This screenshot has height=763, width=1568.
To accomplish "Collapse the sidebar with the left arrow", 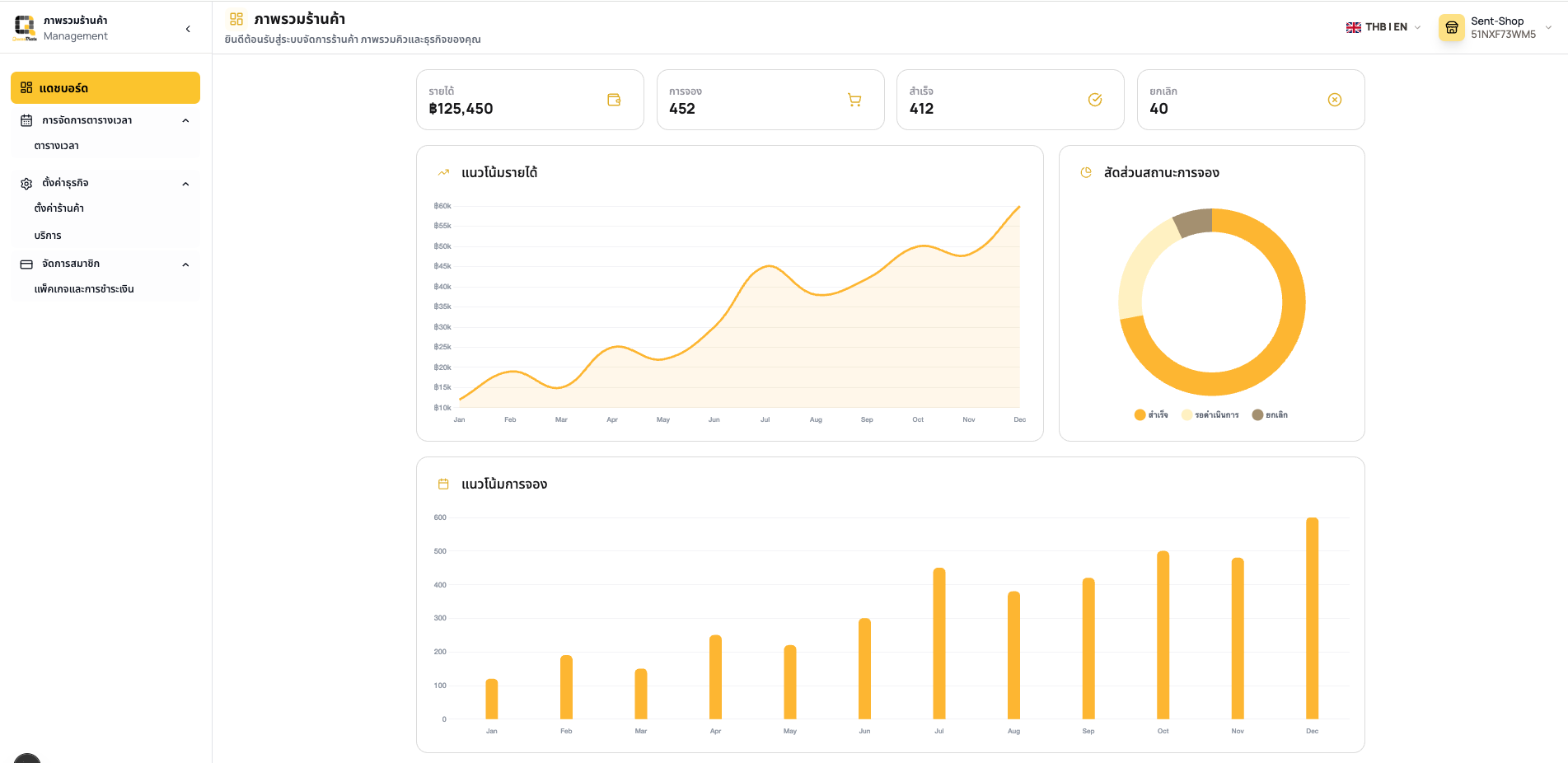I will click(188, 29).
